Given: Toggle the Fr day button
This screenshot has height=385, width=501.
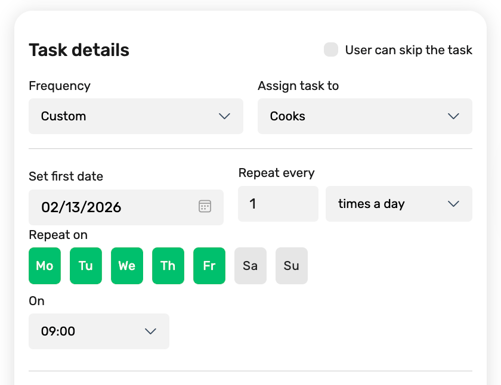Looking at the screenshot, I should [209, 266].
